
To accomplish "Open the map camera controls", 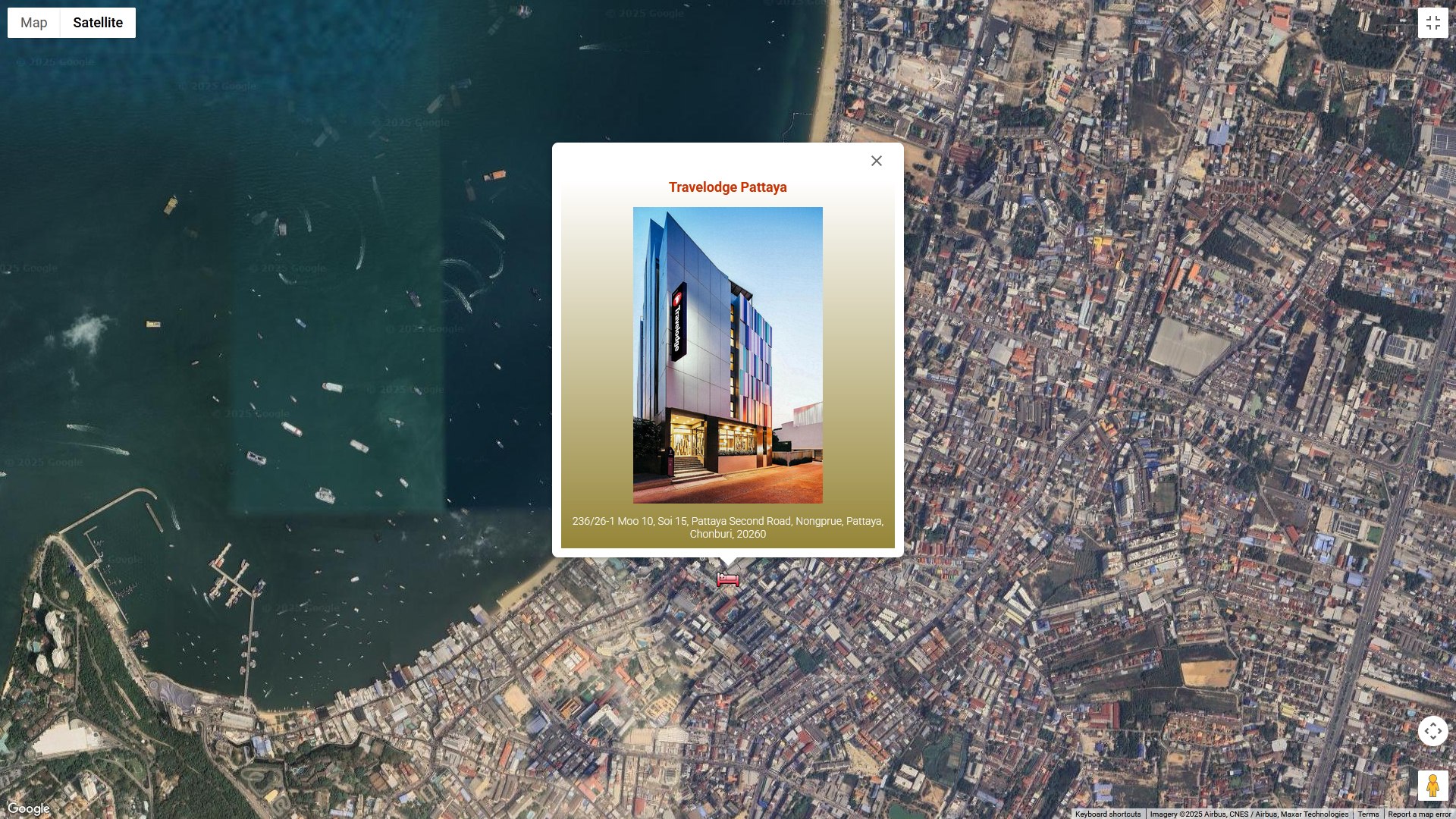I will (1432, 731).
